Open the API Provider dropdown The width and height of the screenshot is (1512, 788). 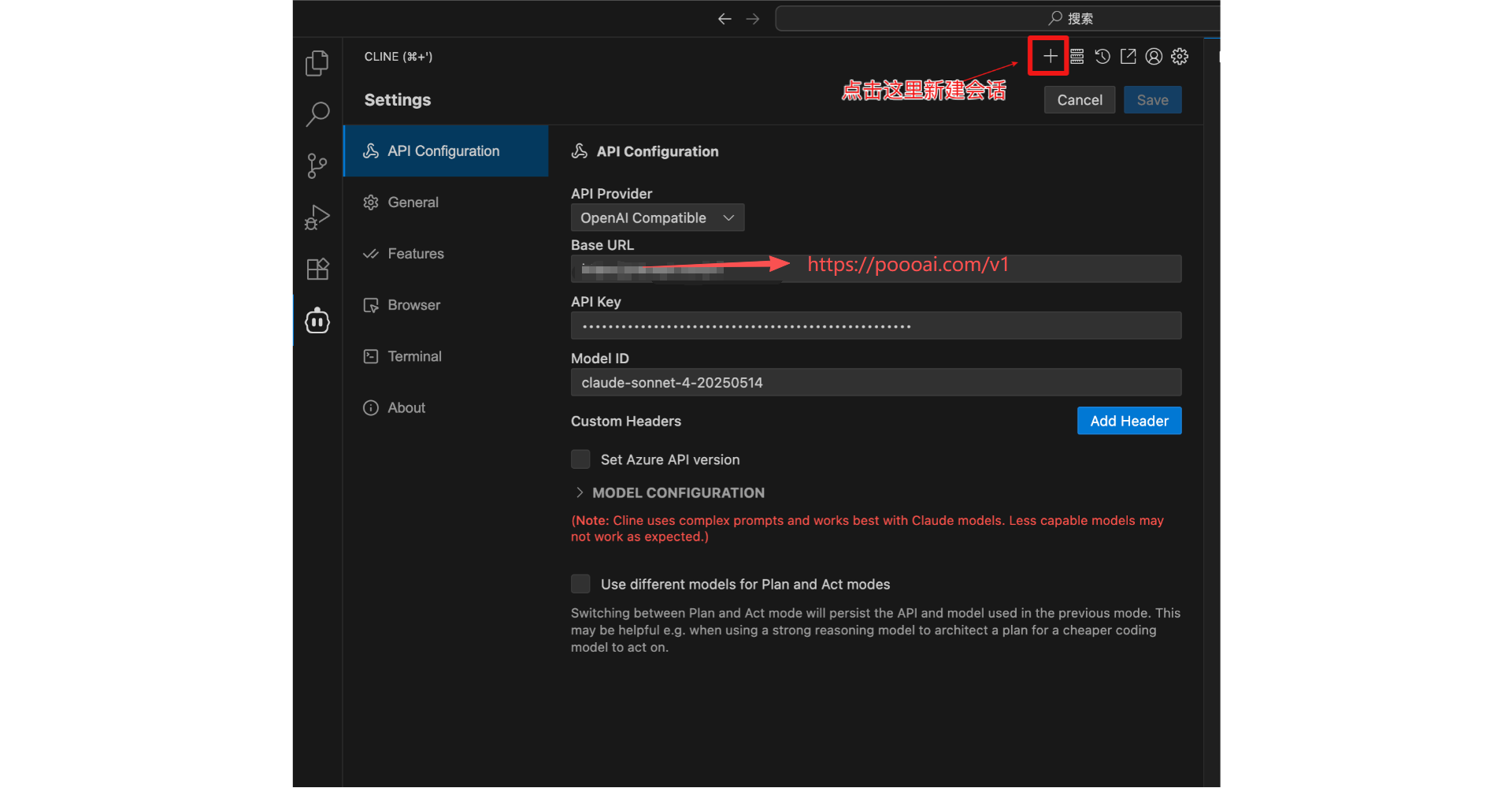(x=657, y=217)
